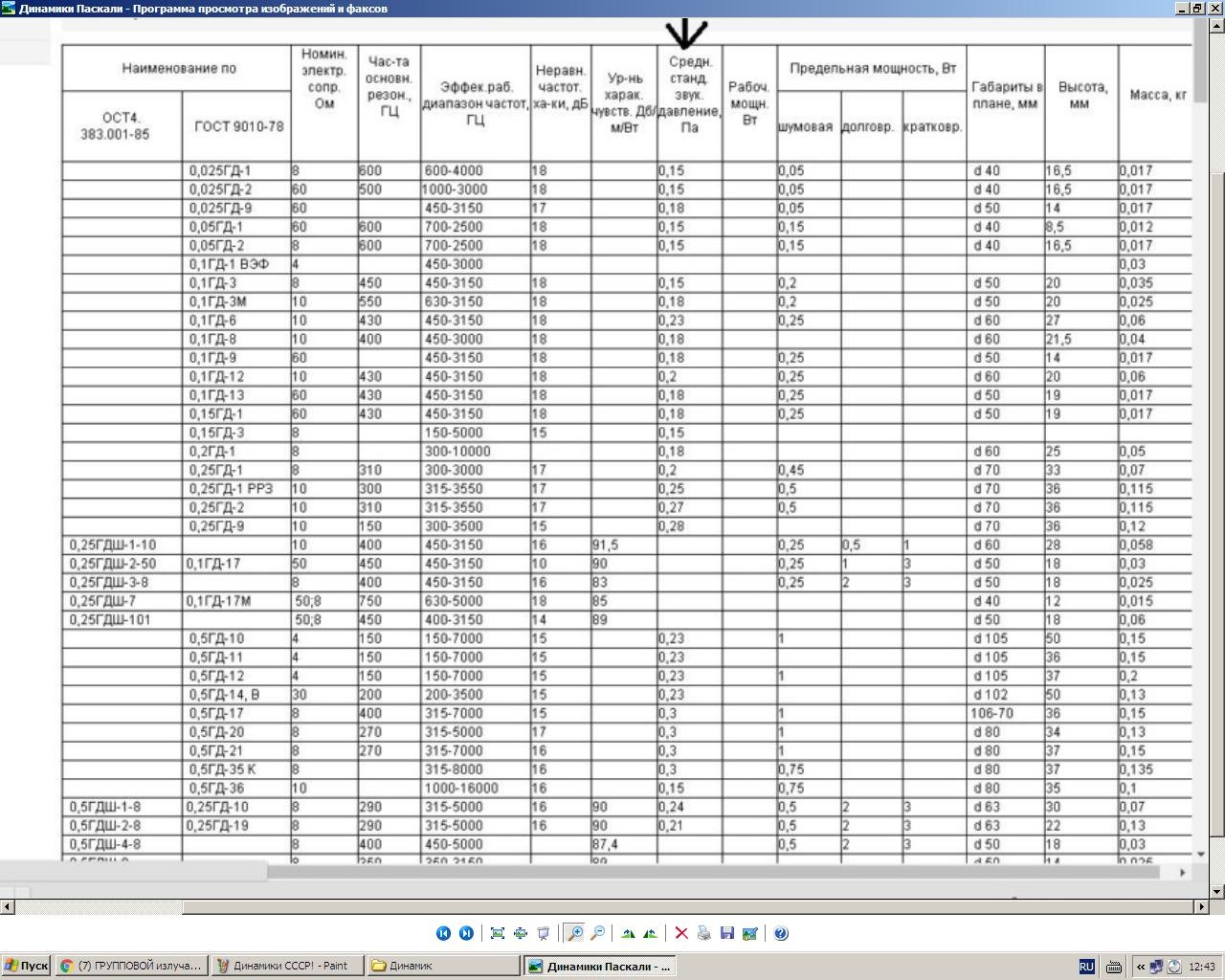Click mass value 0,135
This screenshot has width=1225, height=980.
(x=1136, y=769)
